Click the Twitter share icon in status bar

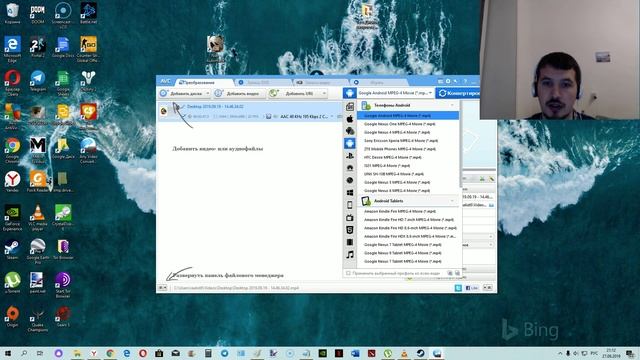458,288
